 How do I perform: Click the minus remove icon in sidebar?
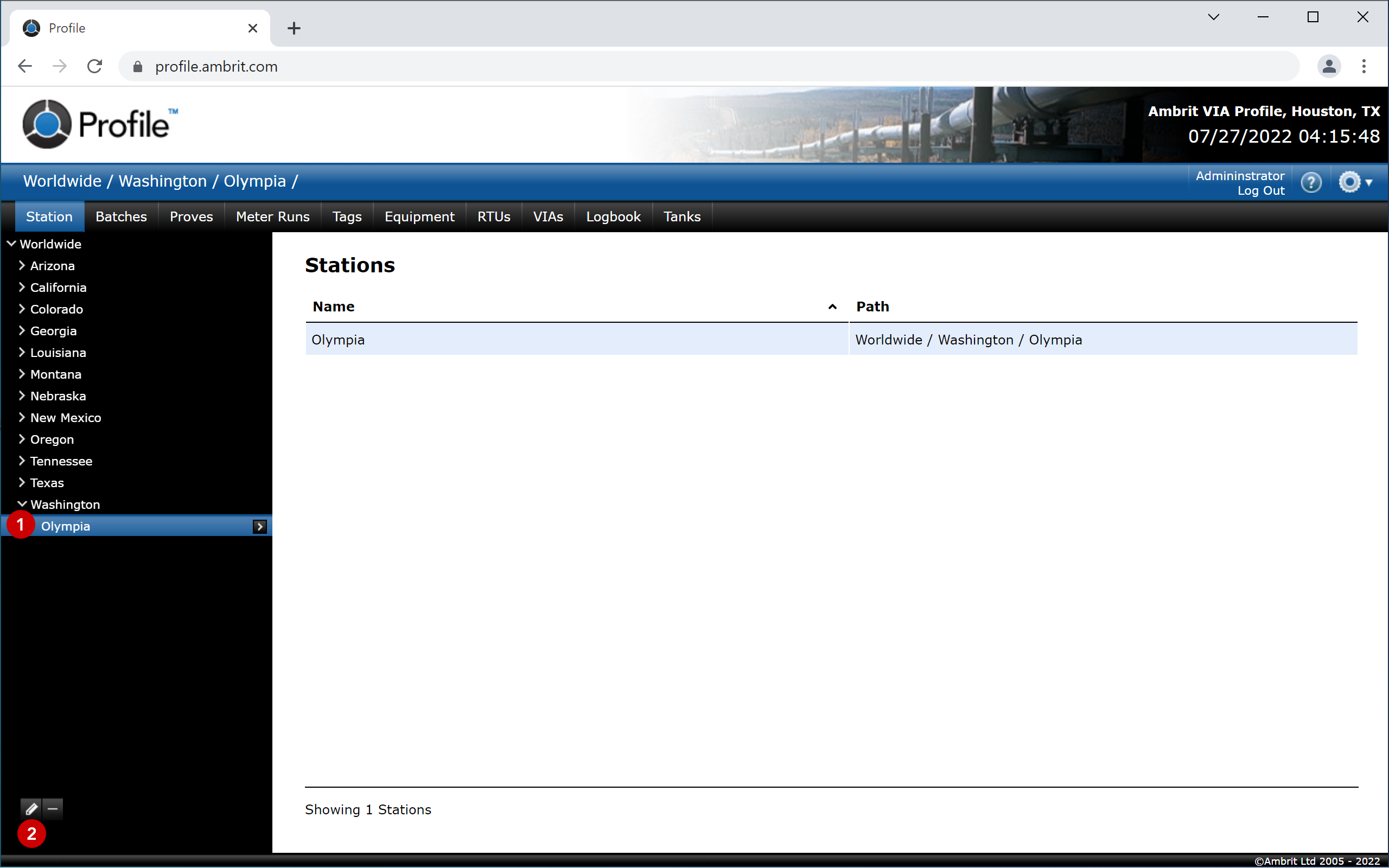click(x=53, y=809)
